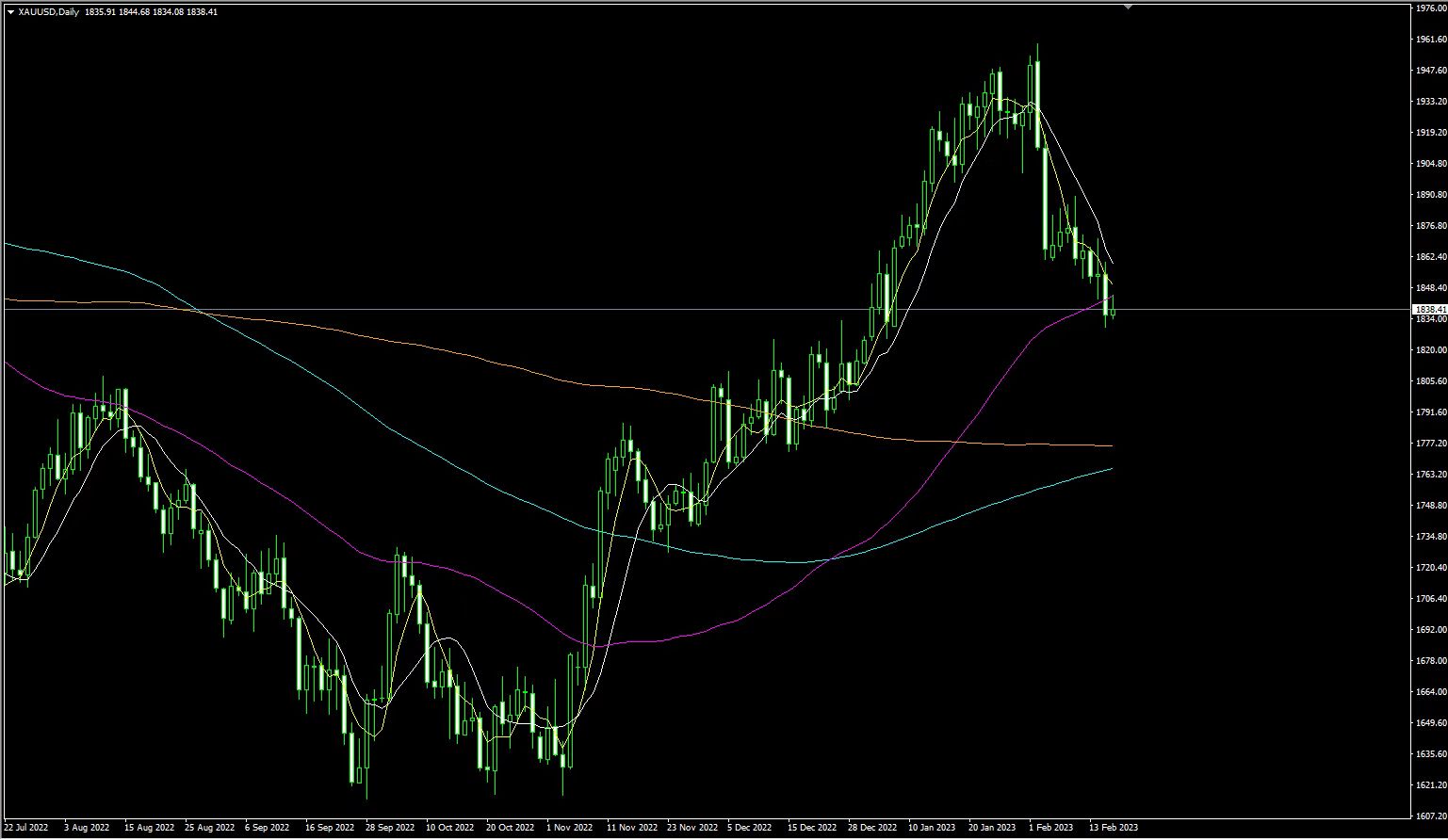The image size is (1448, 840).
Task: Click the gray chart shift marker triangle
Action: pyautogui.click(x=1128, y=7)
